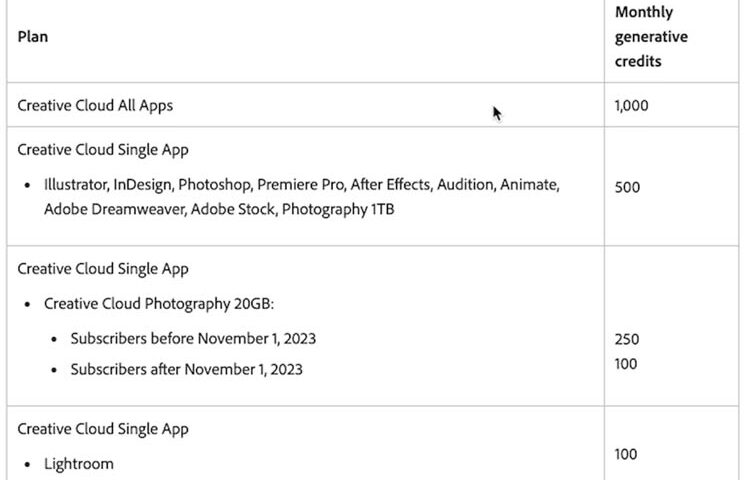Click the 250 credits value
The width and height of the screenshot is (750, 480).
pos(627,339)
